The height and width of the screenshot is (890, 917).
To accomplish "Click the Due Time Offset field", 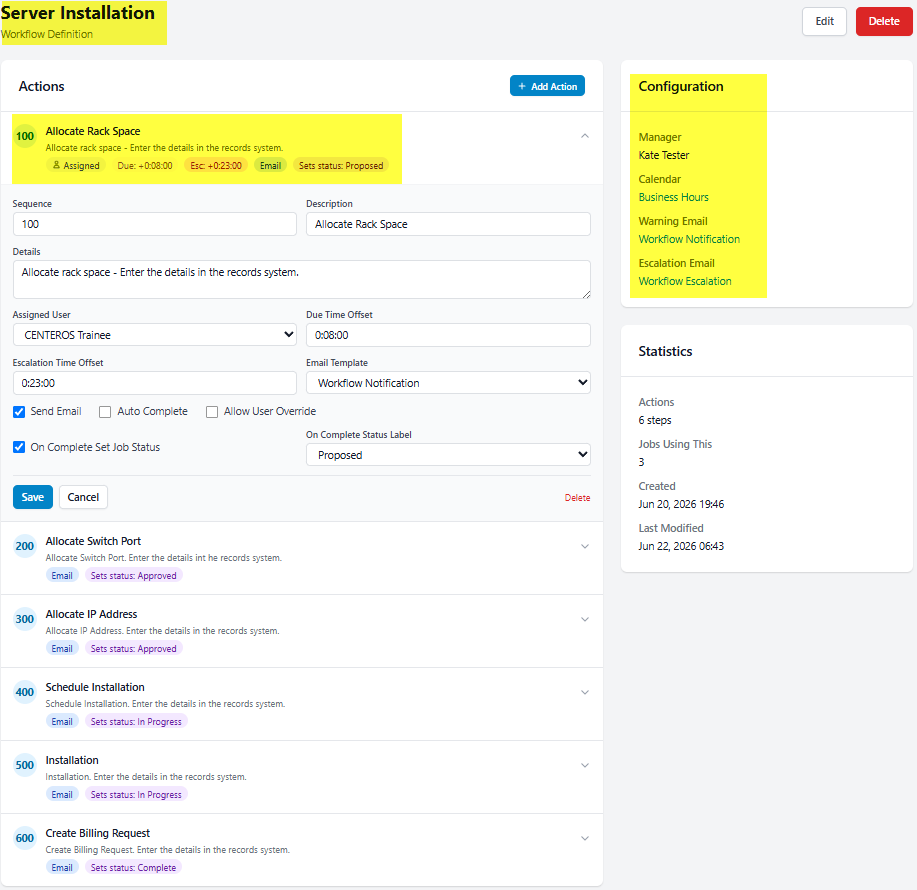I will 448,334.
